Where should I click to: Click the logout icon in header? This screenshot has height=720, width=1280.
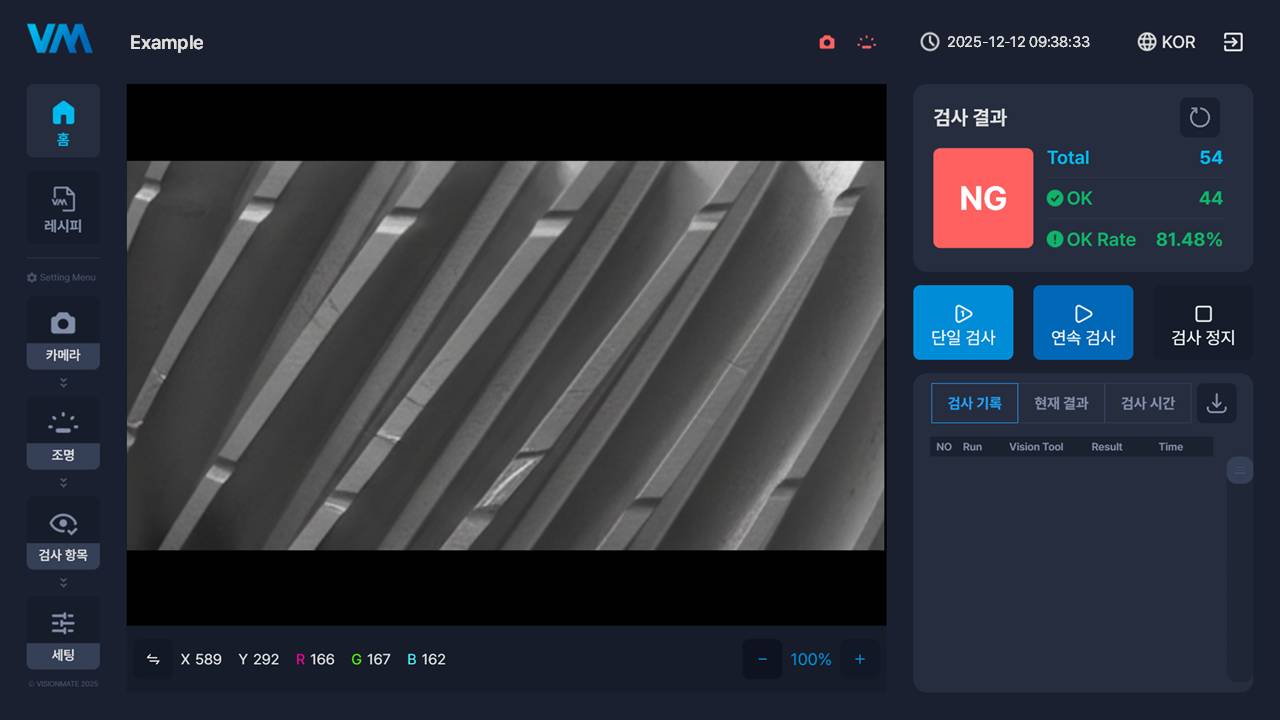tap(1233, 42)
